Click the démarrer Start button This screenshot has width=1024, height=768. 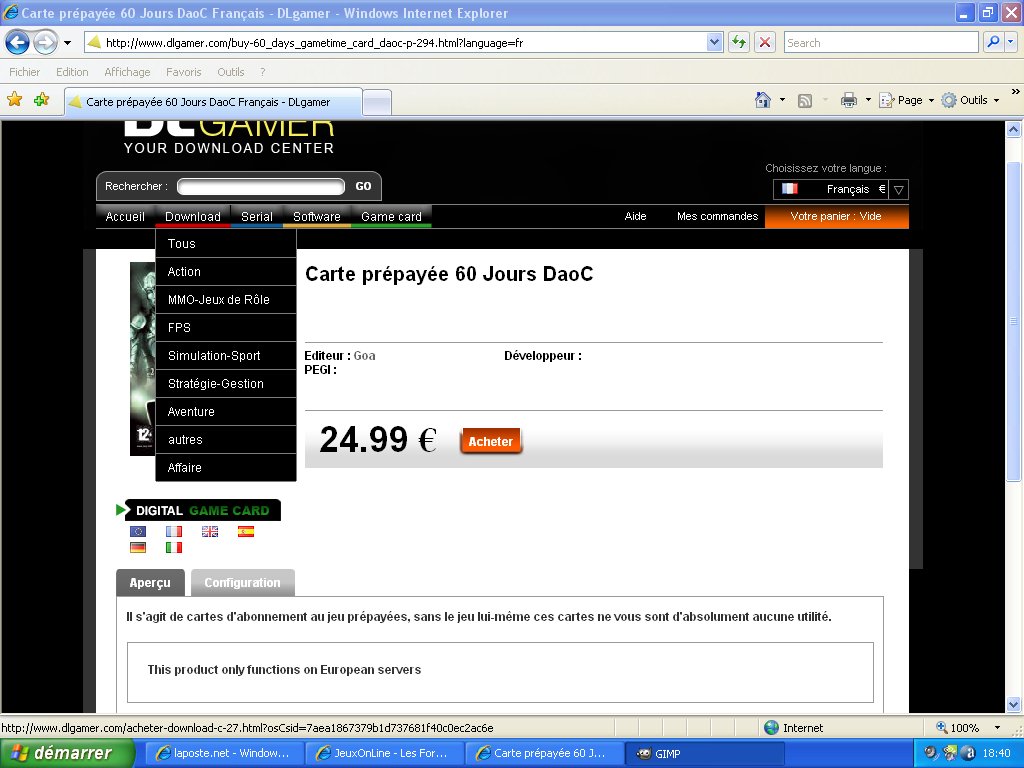[x=67, y=753]
